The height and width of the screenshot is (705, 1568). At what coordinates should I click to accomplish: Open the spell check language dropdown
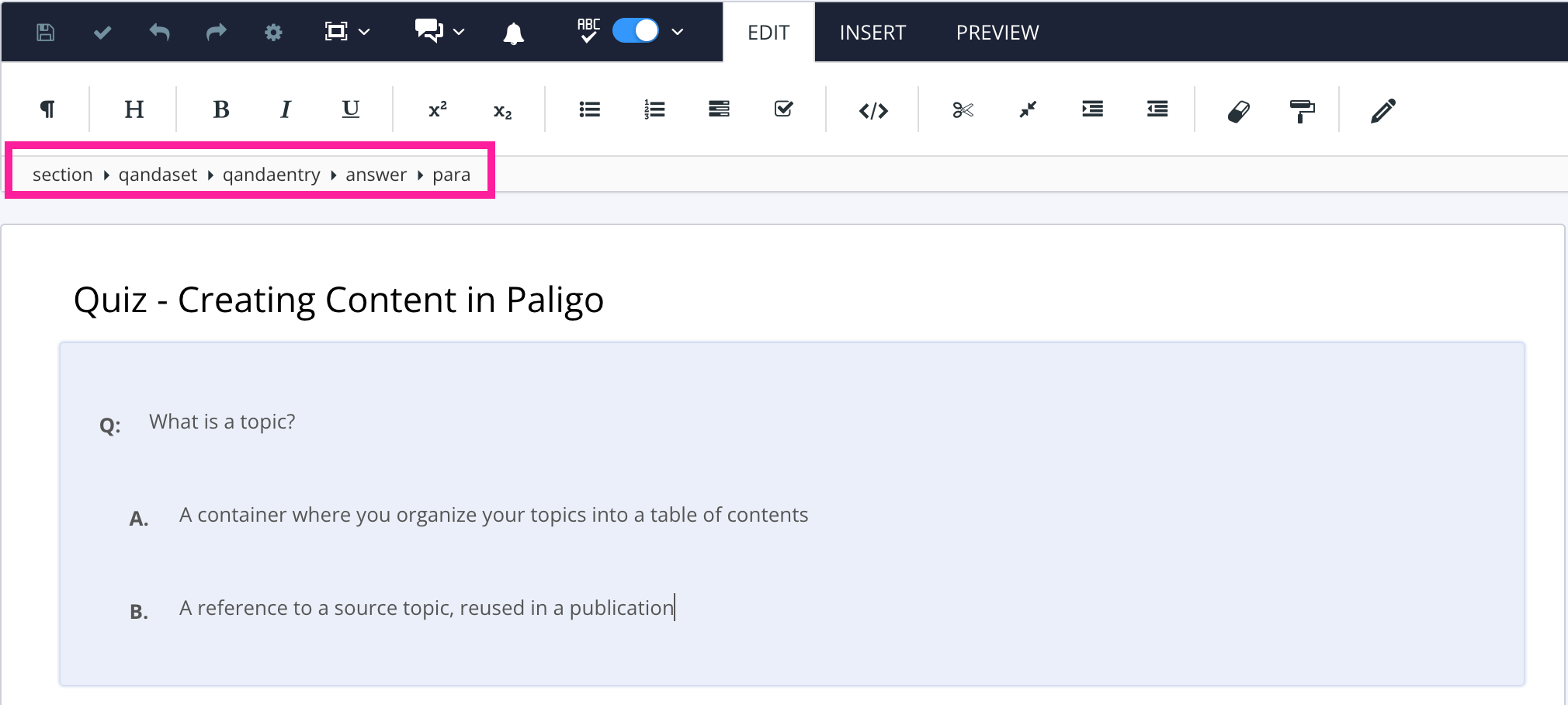(677, 32)
